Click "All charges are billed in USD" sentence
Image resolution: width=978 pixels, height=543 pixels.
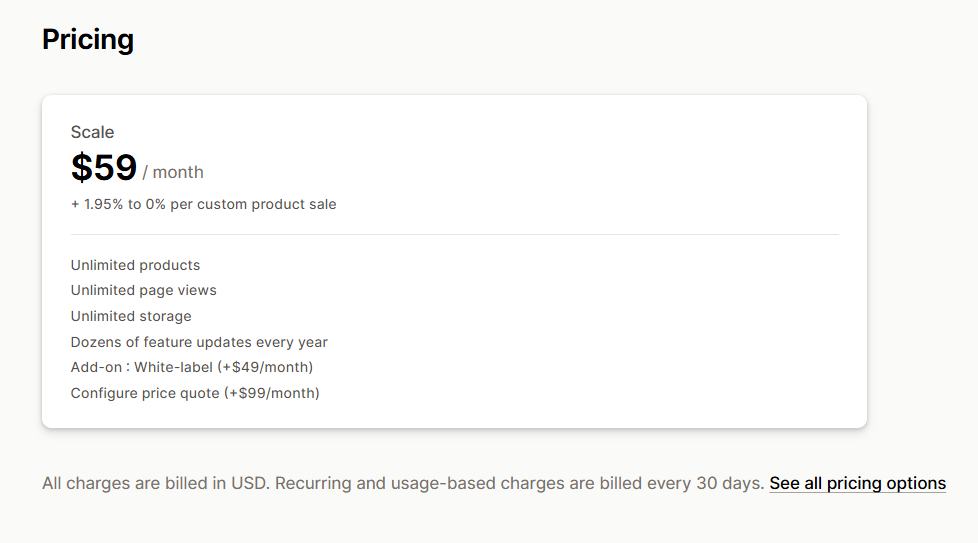pyautogui.click(x=156, y=484)
